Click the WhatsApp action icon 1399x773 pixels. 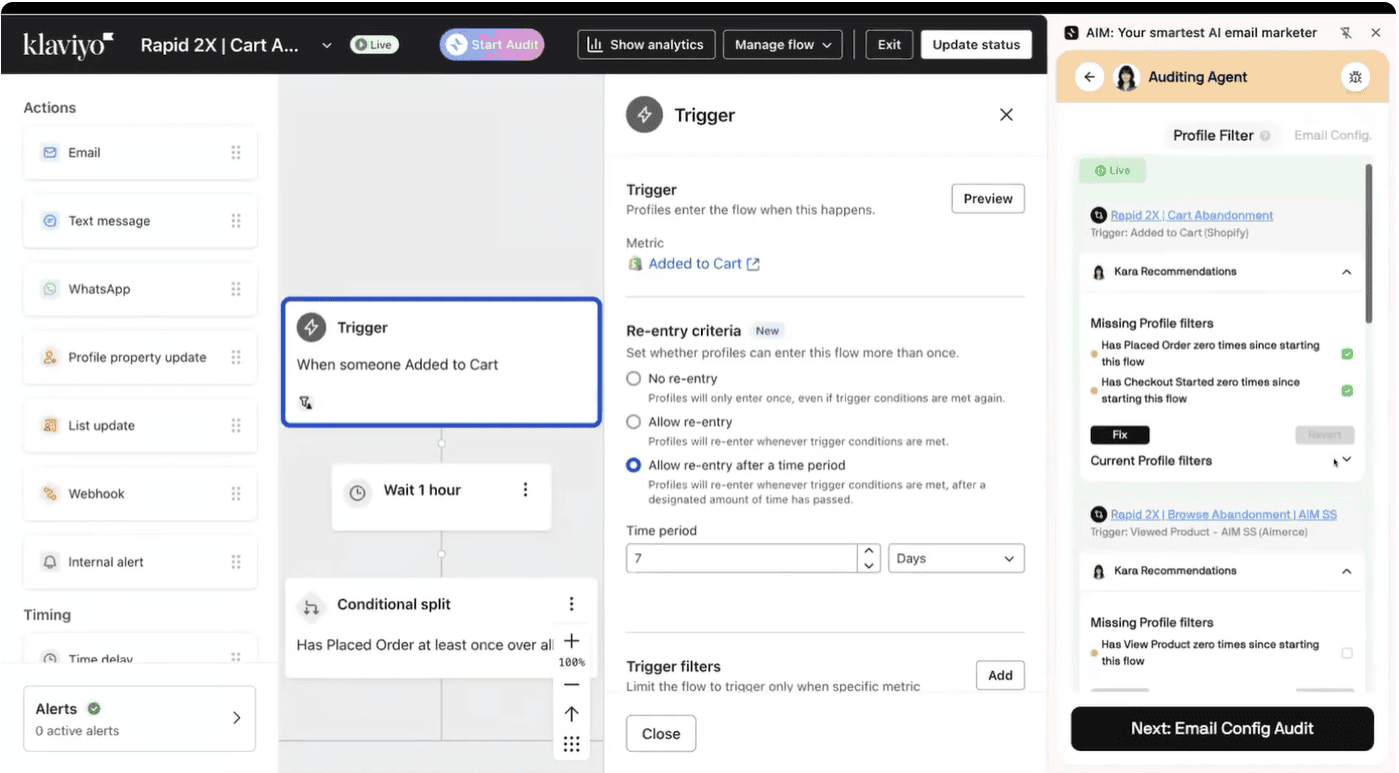click(x=50, y=289)
